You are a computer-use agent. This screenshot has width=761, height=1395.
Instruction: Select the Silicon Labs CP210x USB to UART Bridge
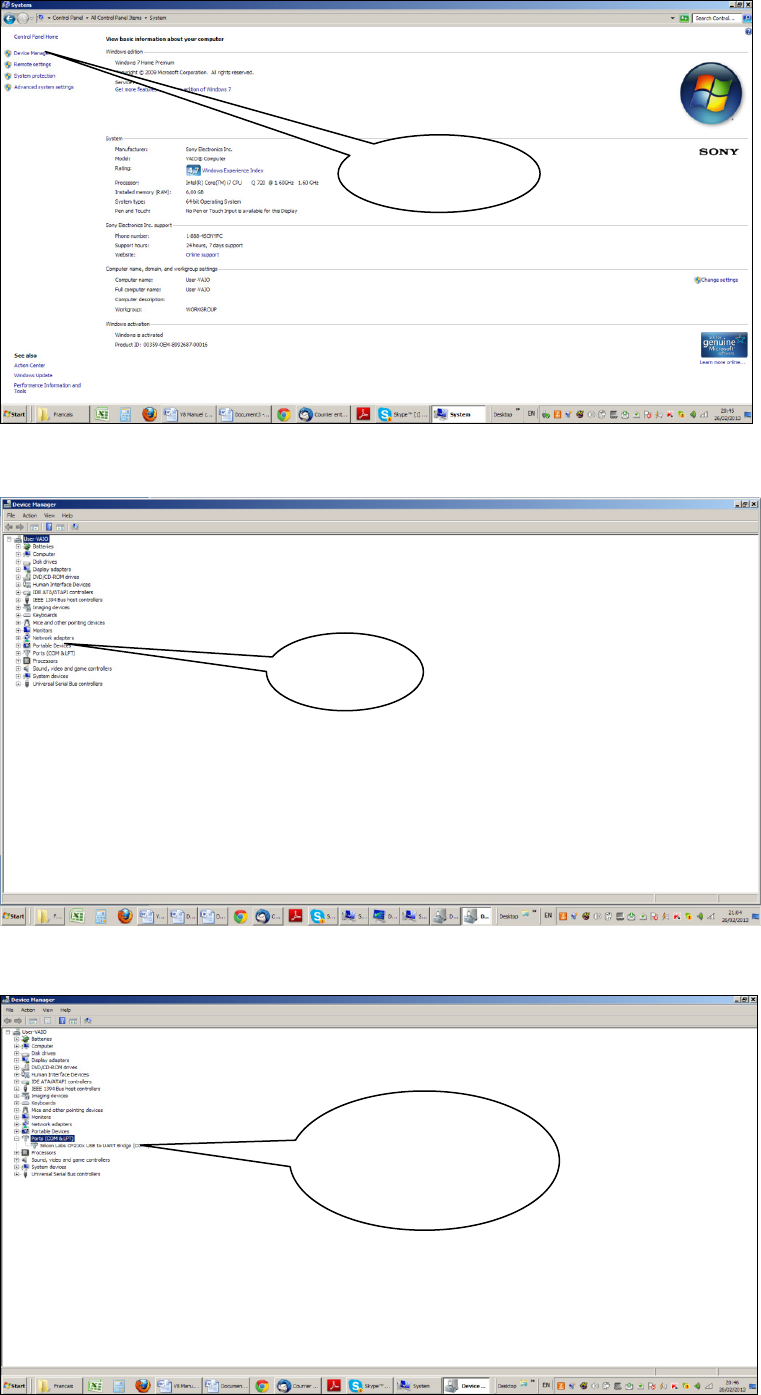(88, 1145)
